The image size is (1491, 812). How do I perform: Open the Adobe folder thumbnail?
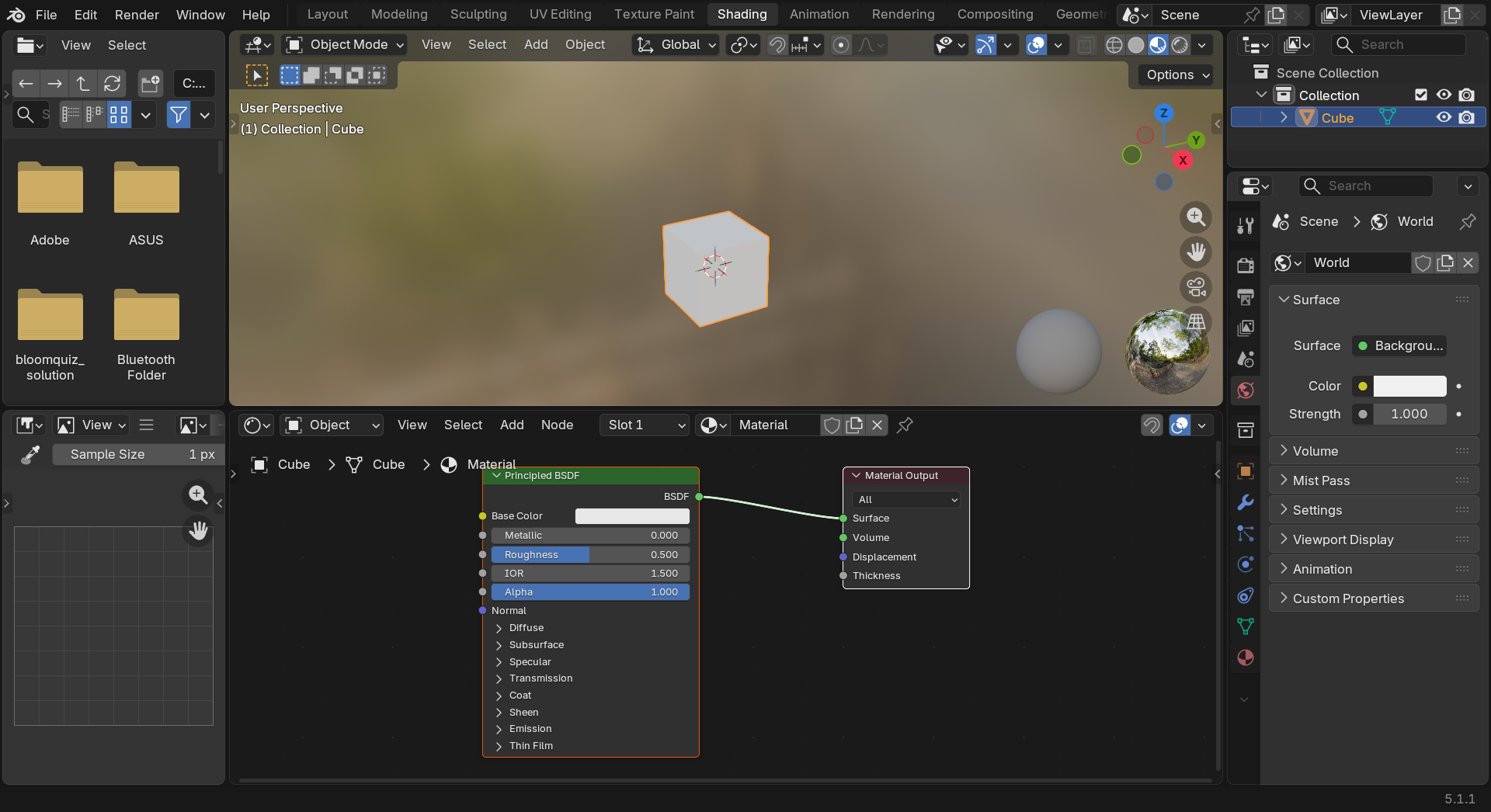[x=50, y=189]
